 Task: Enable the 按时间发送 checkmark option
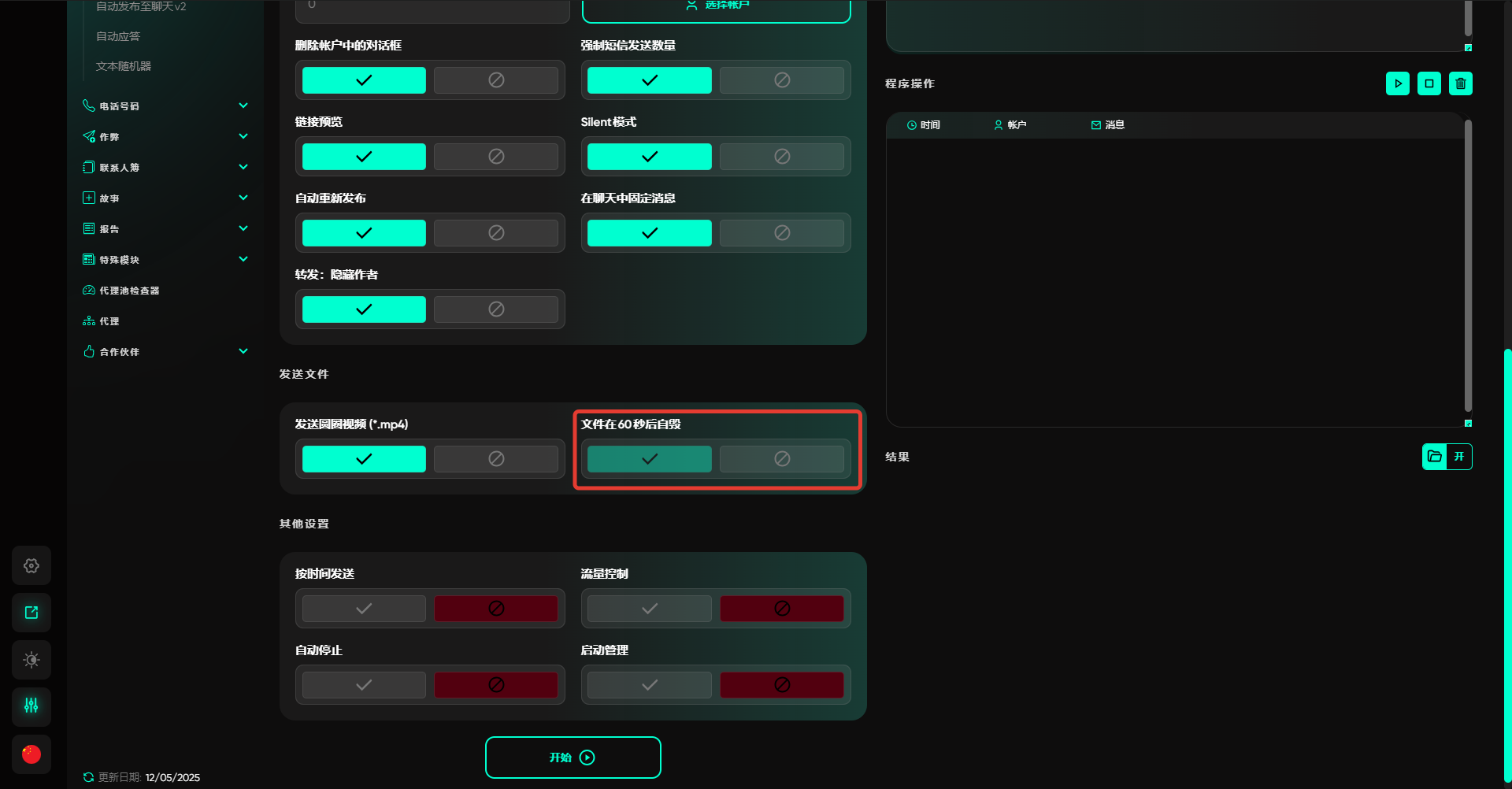coord(364,609)
